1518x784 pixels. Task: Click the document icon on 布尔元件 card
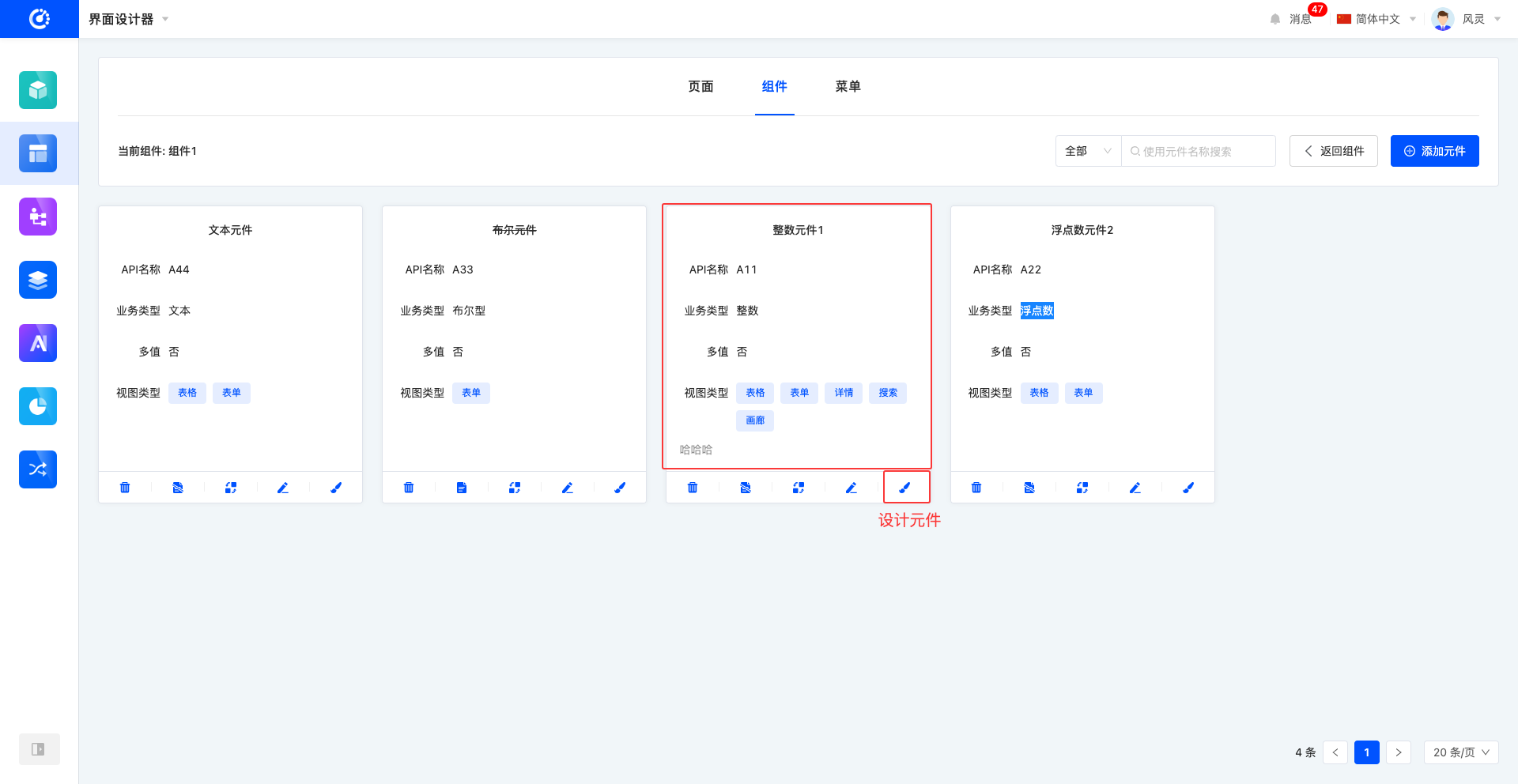tap(462, 488)
